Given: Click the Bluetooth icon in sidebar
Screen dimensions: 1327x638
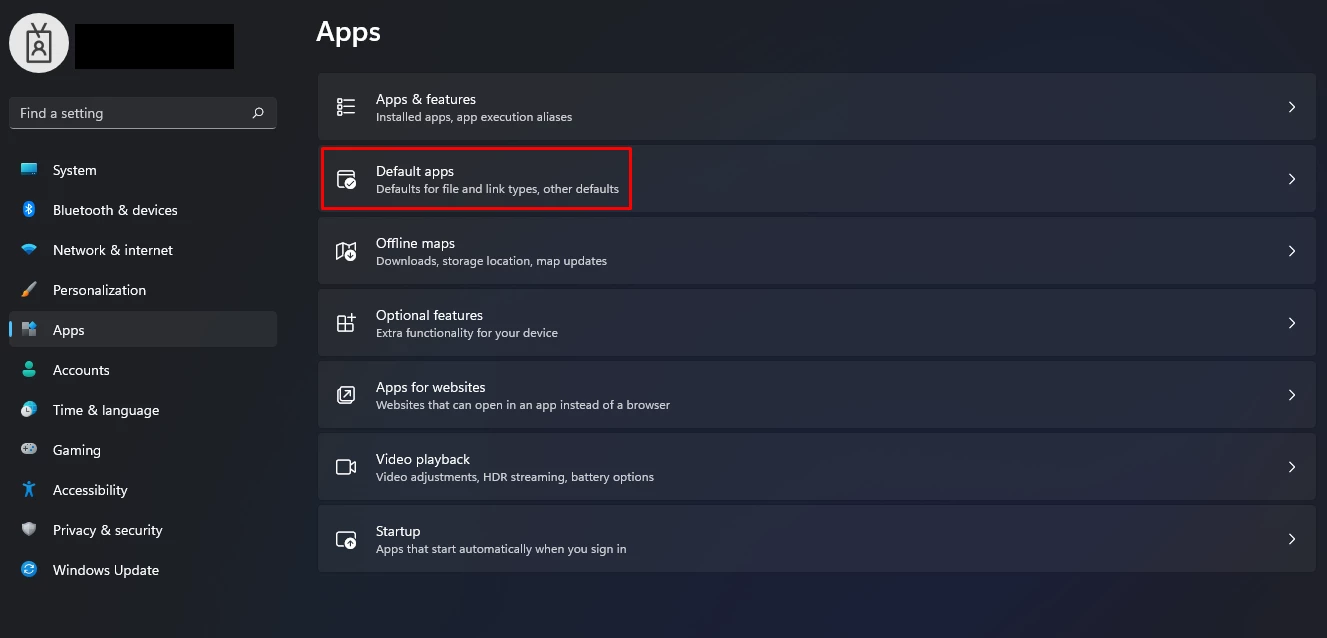Looking at the screenshot, I should click(29, 210).
